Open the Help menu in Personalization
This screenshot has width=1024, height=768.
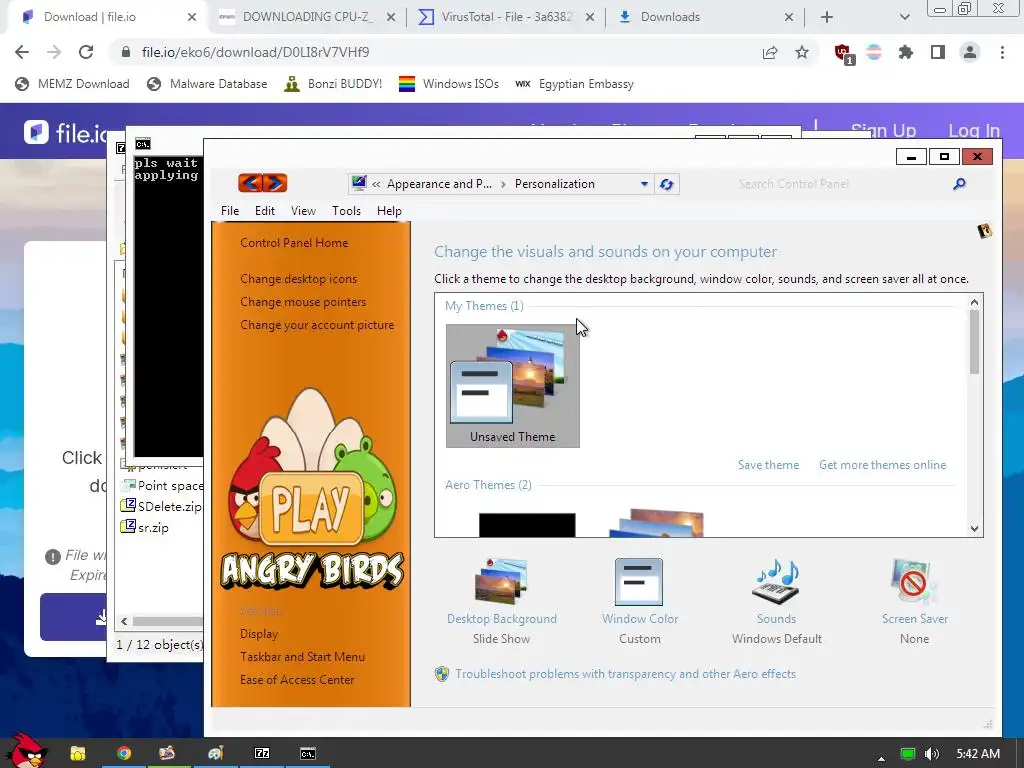pyautogui.click(x=389, y=211)
